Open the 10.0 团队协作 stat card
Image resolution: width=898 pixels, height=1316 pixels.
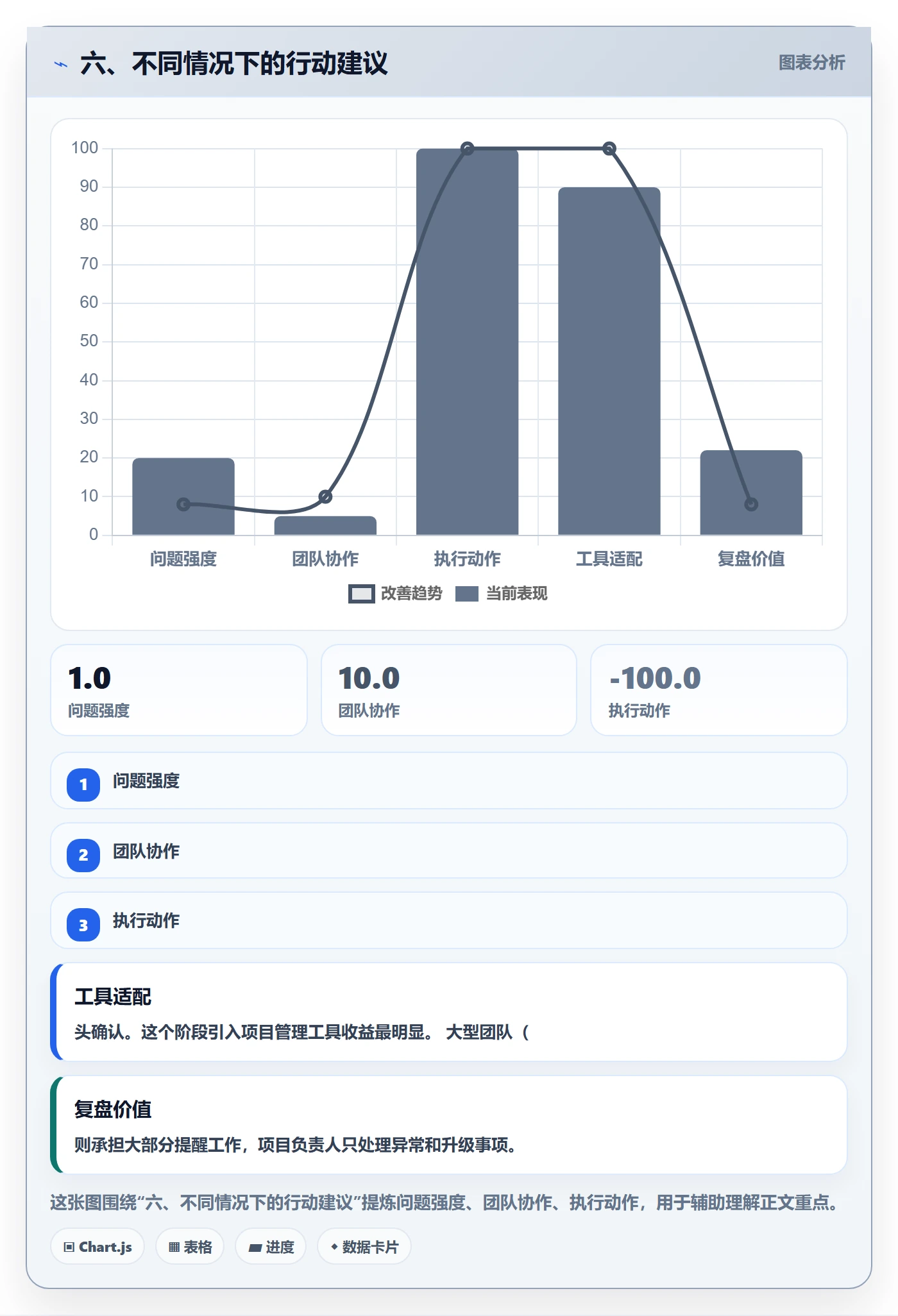tap(449, 690)
